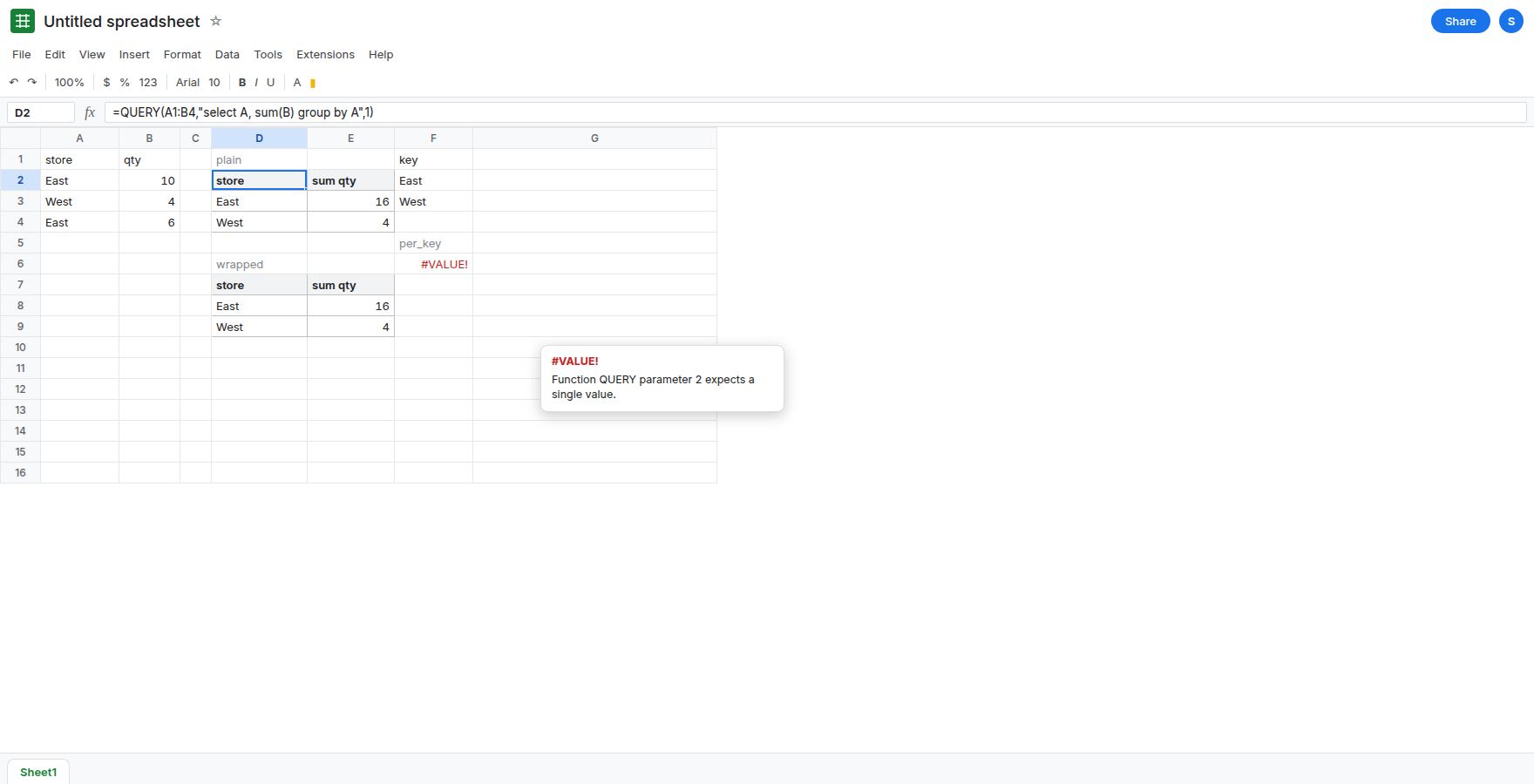This screenshot has width=1534, height=784.
Task: Click the redo arrow icon
Action: [32, 82]
